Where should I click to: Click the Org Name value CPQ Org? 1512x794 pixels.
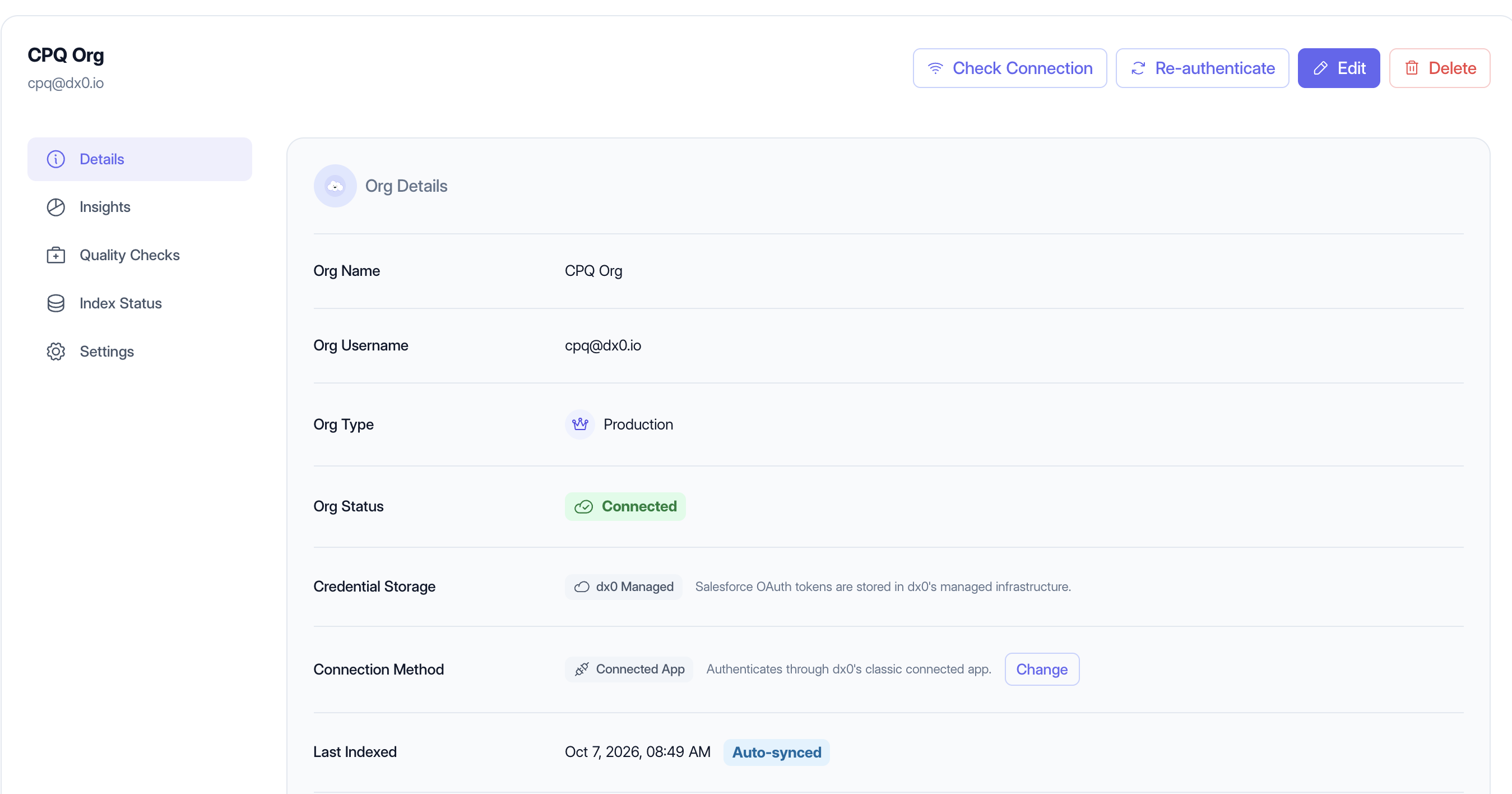[593, 271]
